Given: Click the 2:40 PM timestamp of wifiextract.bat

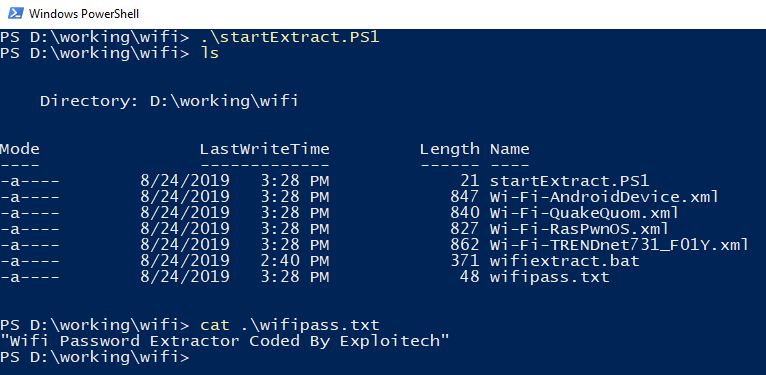Looking at the screenshot, I should coord(294,261).
